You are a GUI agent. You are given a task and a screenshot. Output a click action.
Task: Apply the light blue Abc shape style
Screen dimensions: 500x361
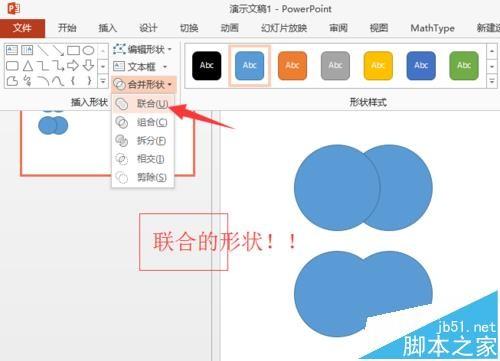click(x=249, y=66)
